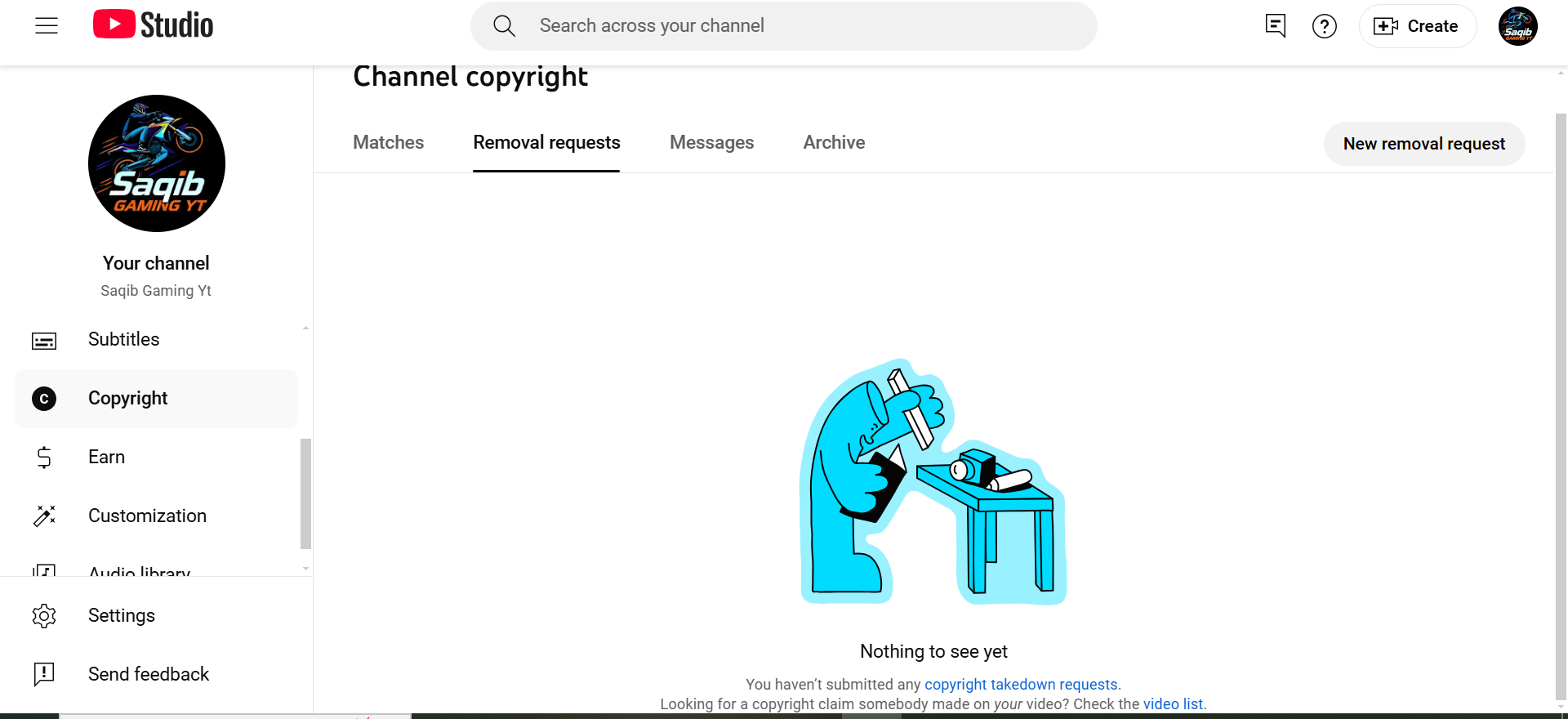1568x719 pixels.
Task: Click the Copyright sidebar icon
Action: point(44,399)
